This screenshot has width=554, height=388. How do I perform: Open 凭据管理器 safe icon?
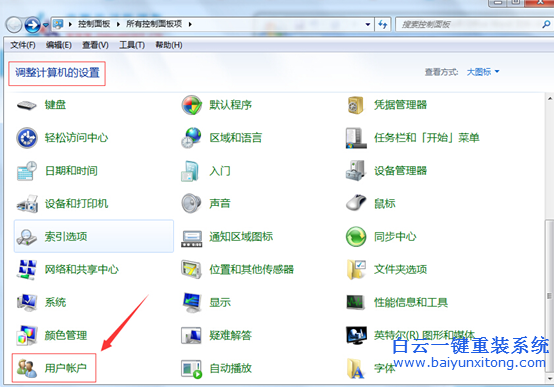(355, 105)
